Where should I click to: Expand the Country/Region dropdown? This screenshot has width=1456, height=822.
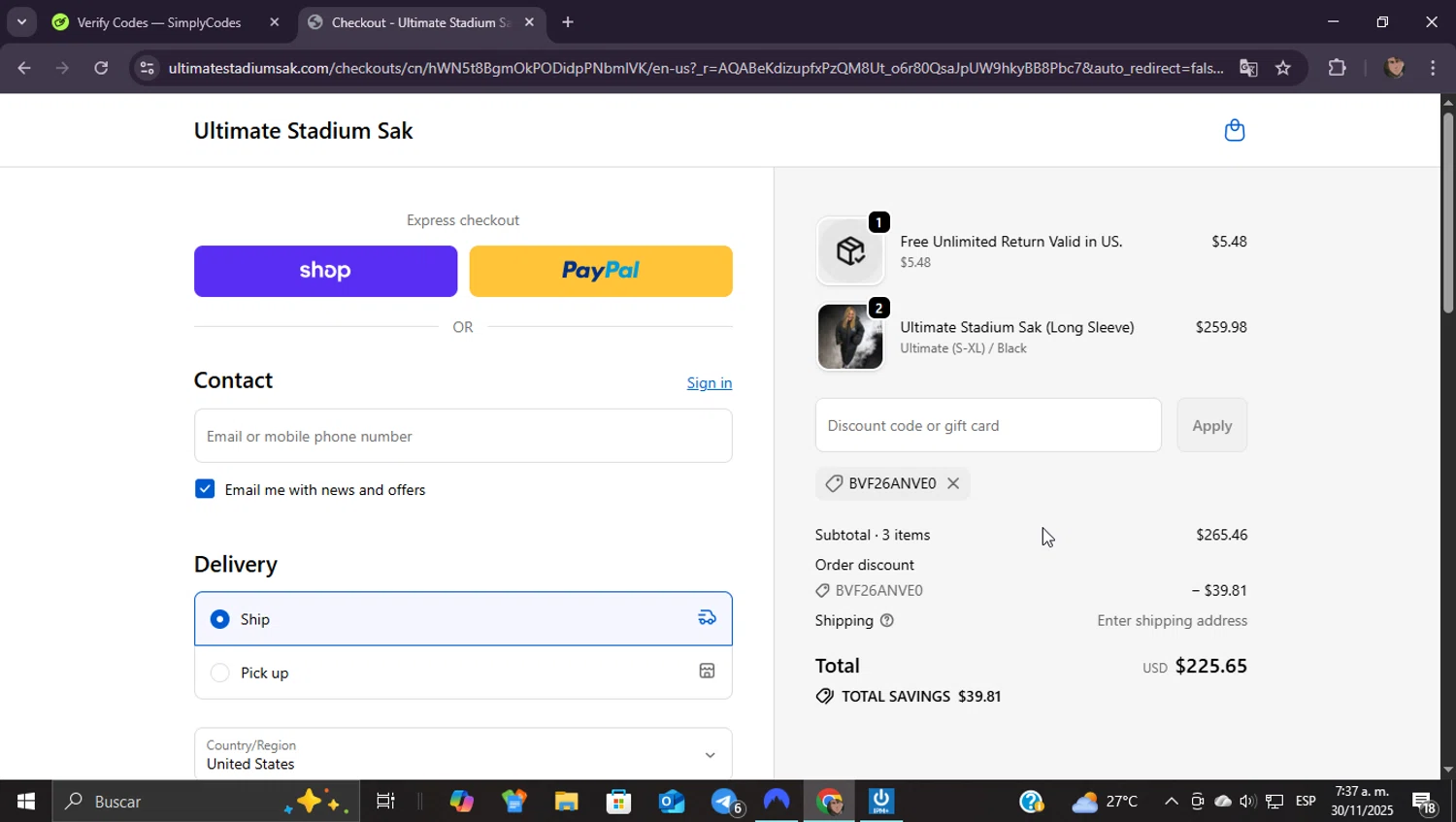tap(463, 754)
